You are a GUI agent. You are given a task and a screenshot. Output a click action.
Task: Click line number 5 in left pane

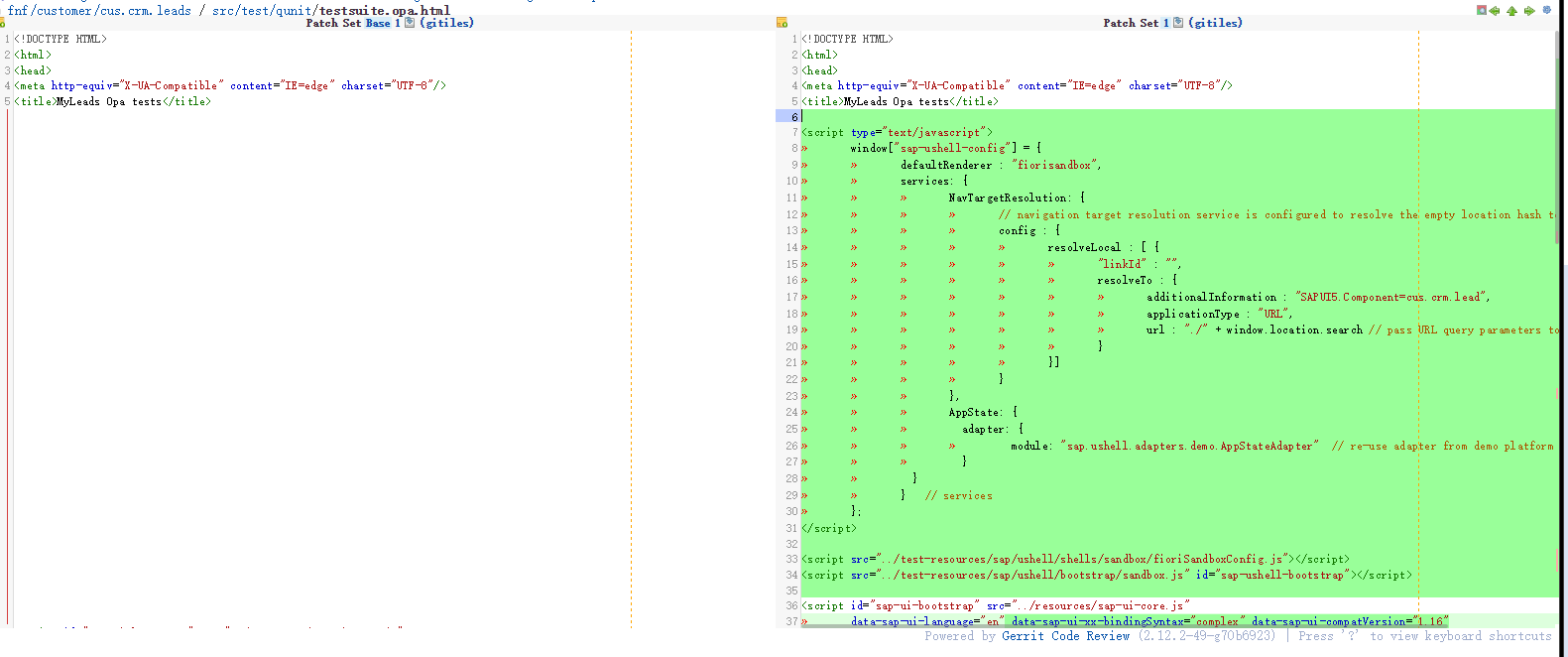click(x=7, y=101)
